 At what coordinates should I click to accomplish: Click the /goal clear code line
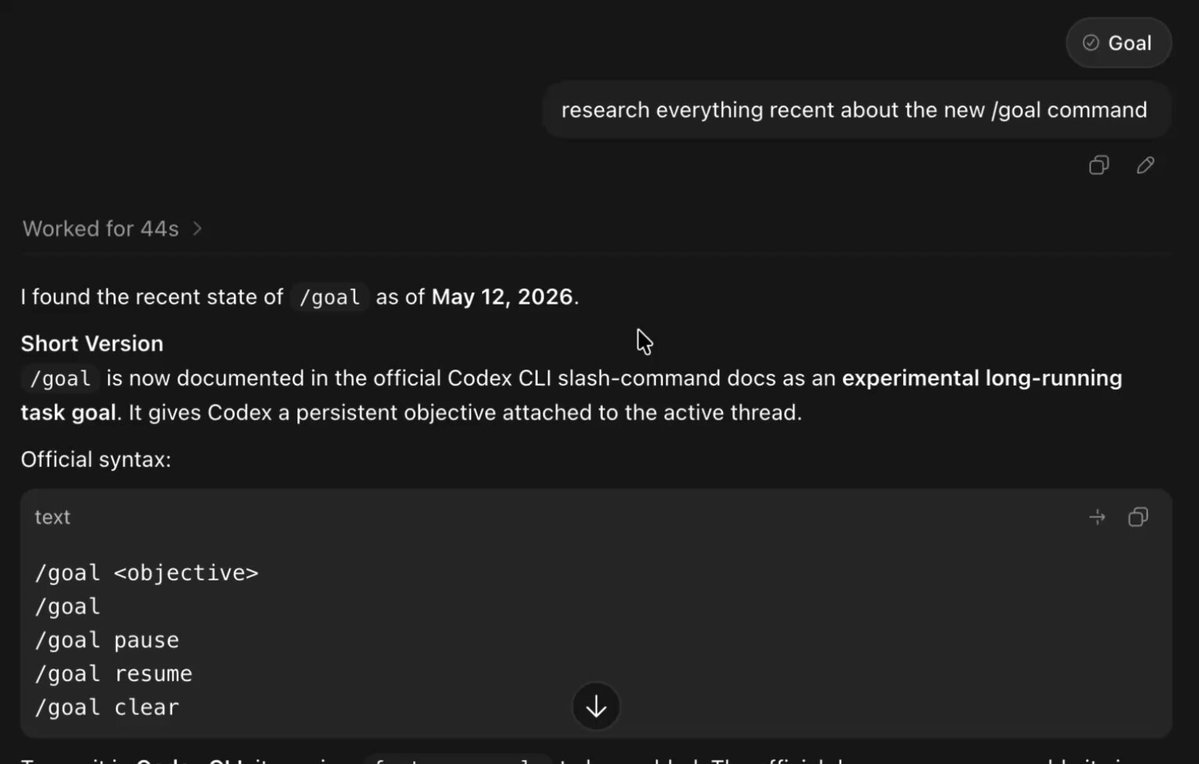(107, 707)
